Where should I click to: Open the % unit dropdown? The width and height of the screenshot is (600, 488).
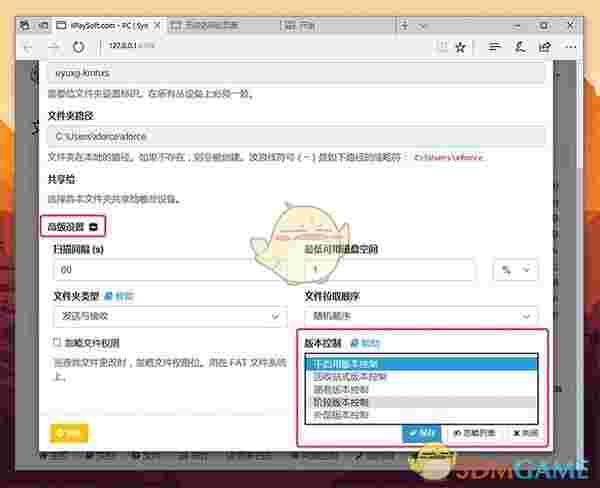515,270
